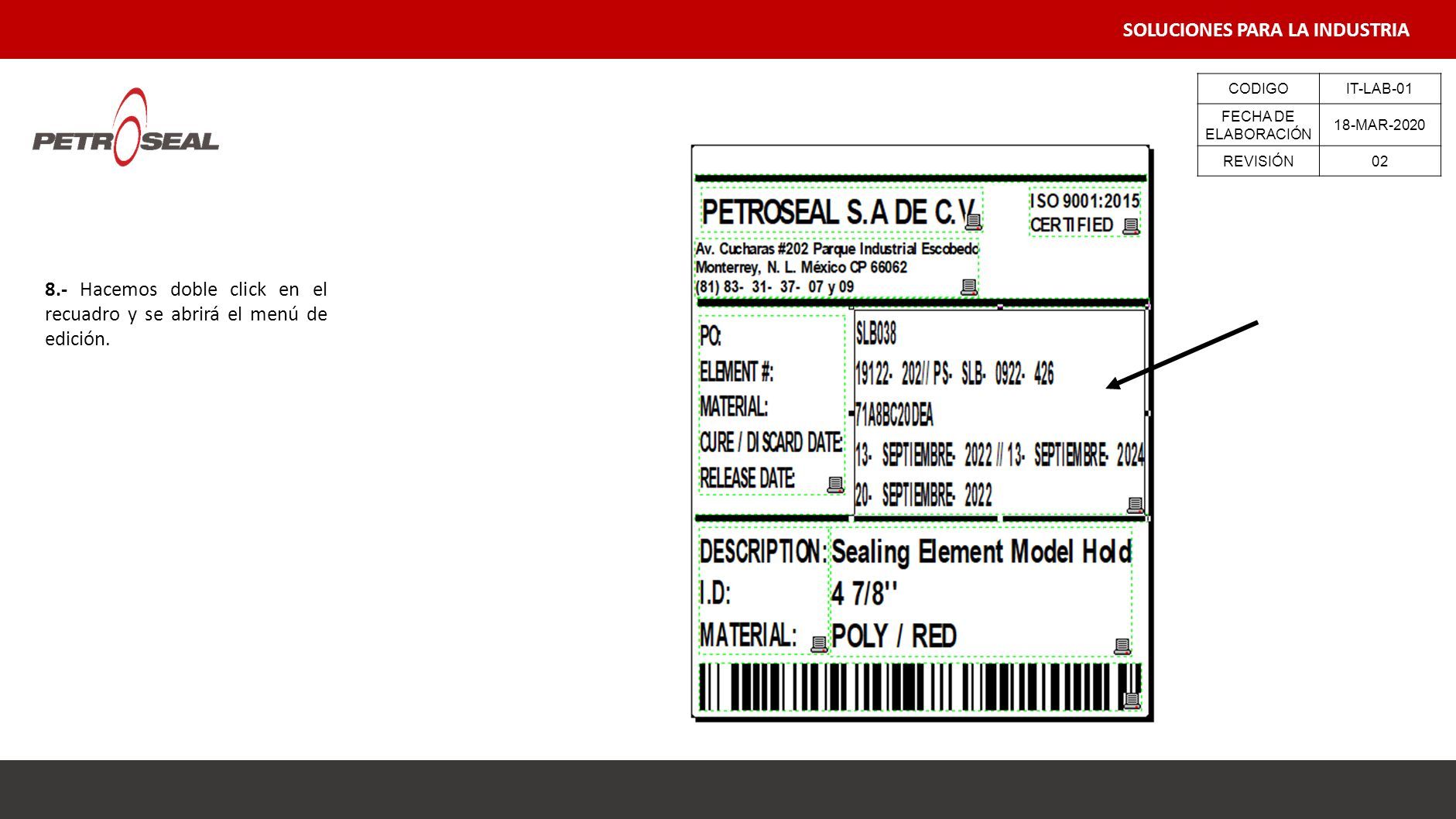Click the ISO 9001:2015 text

1084,201
